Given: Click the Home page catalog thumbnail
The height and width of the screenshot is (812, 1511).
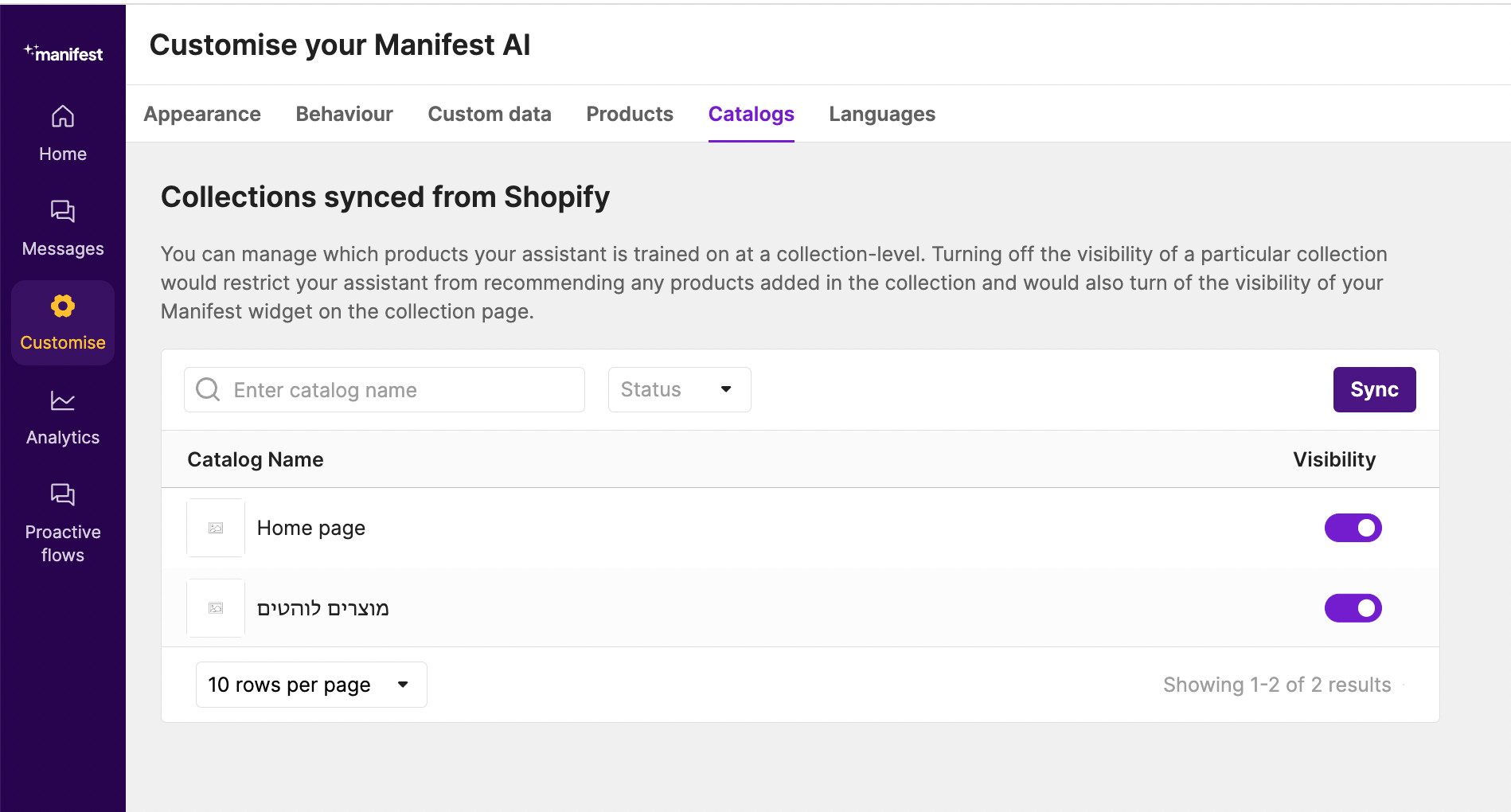Looking at the screenshot, I should [216, 528].
